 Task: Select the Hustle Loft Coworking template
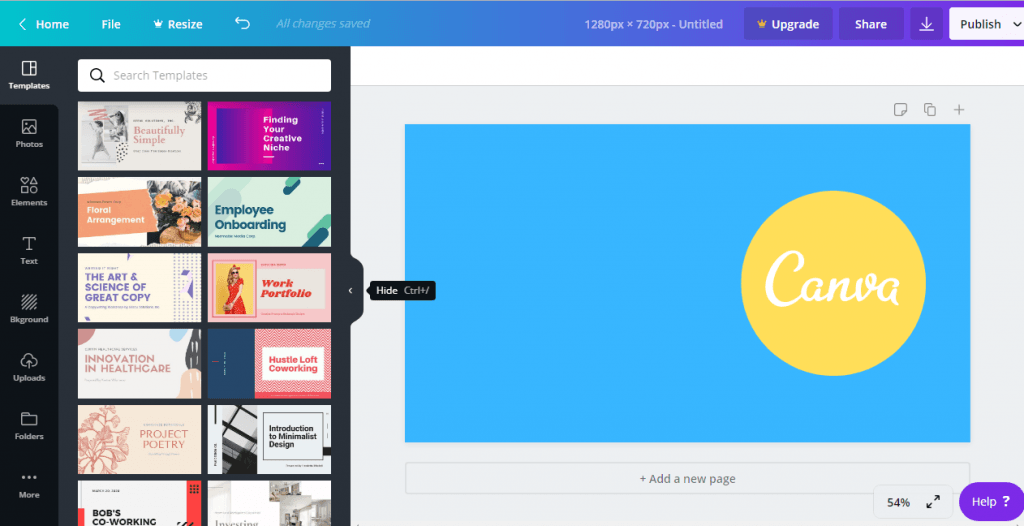[x=269, y=363]
